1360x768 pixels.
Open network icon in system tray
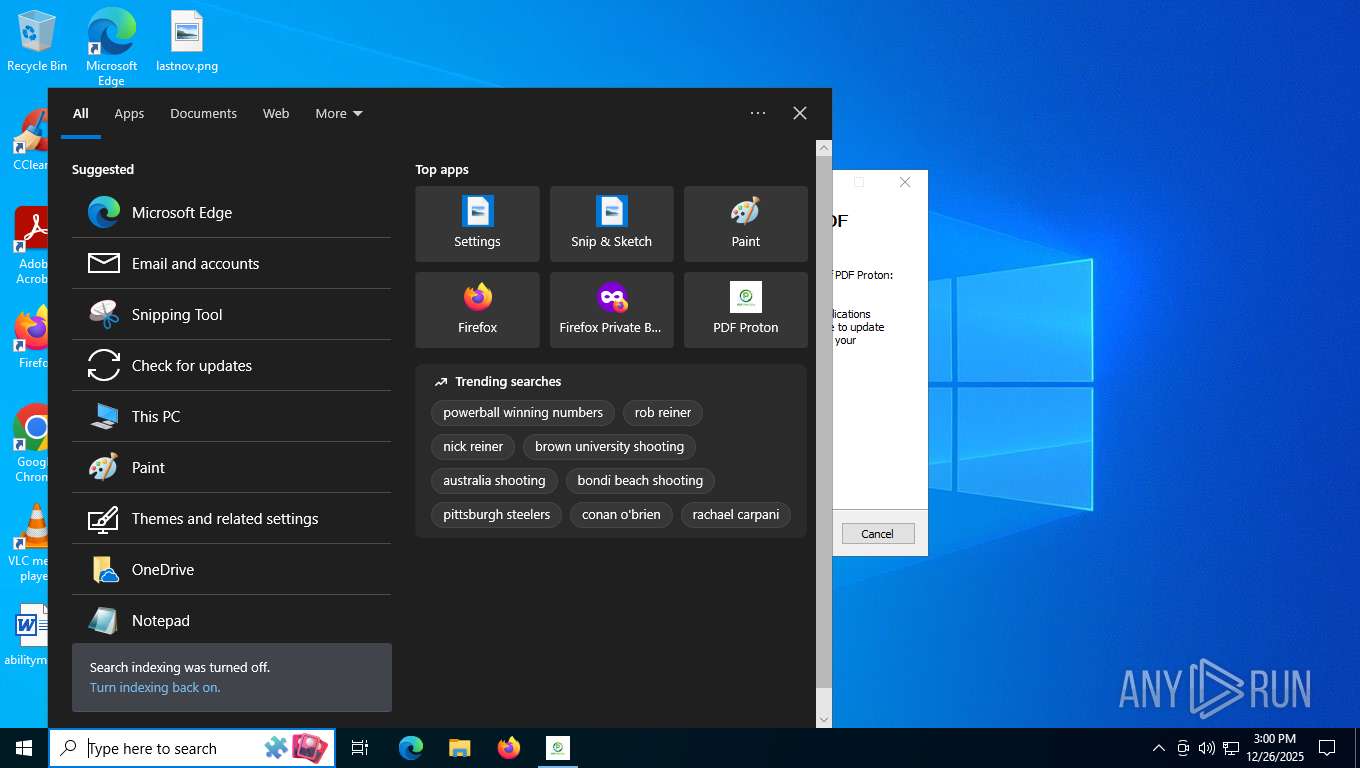1231,748
